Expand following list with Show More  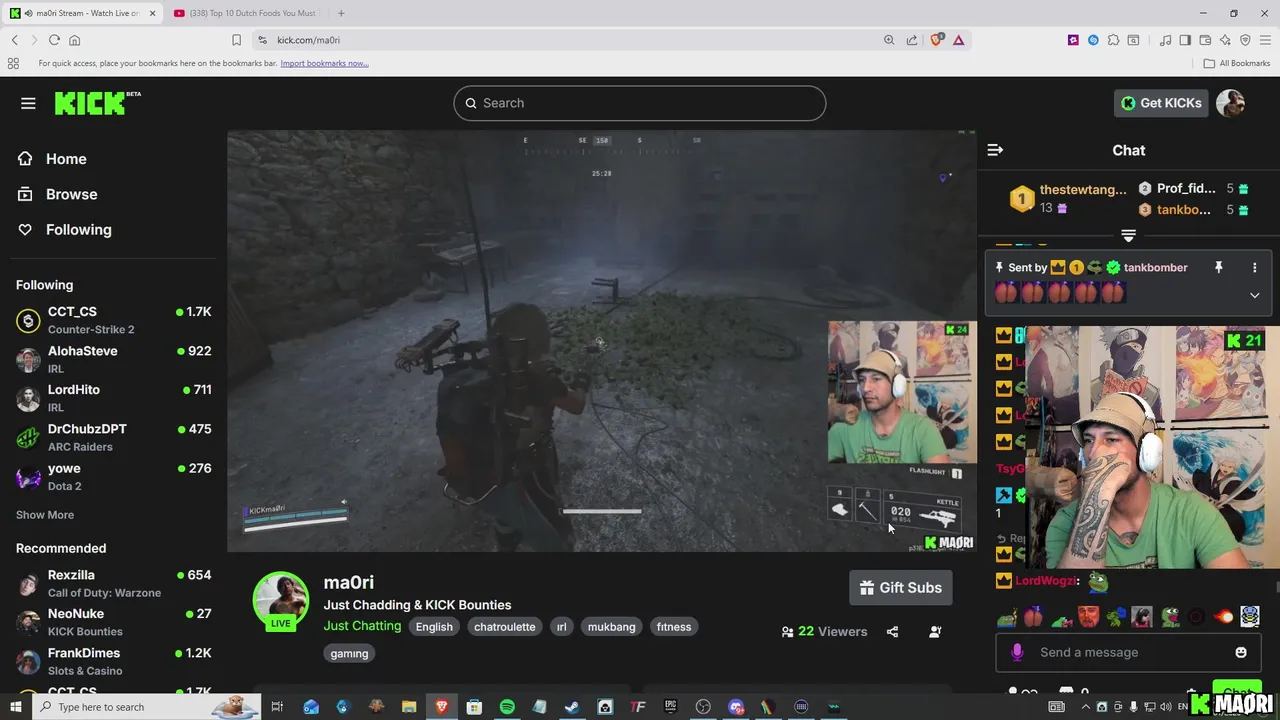pos(45,515)
